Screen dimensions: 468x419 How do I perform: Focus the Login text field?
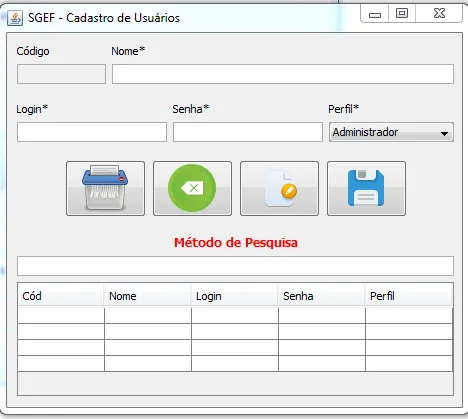[92, 132]
